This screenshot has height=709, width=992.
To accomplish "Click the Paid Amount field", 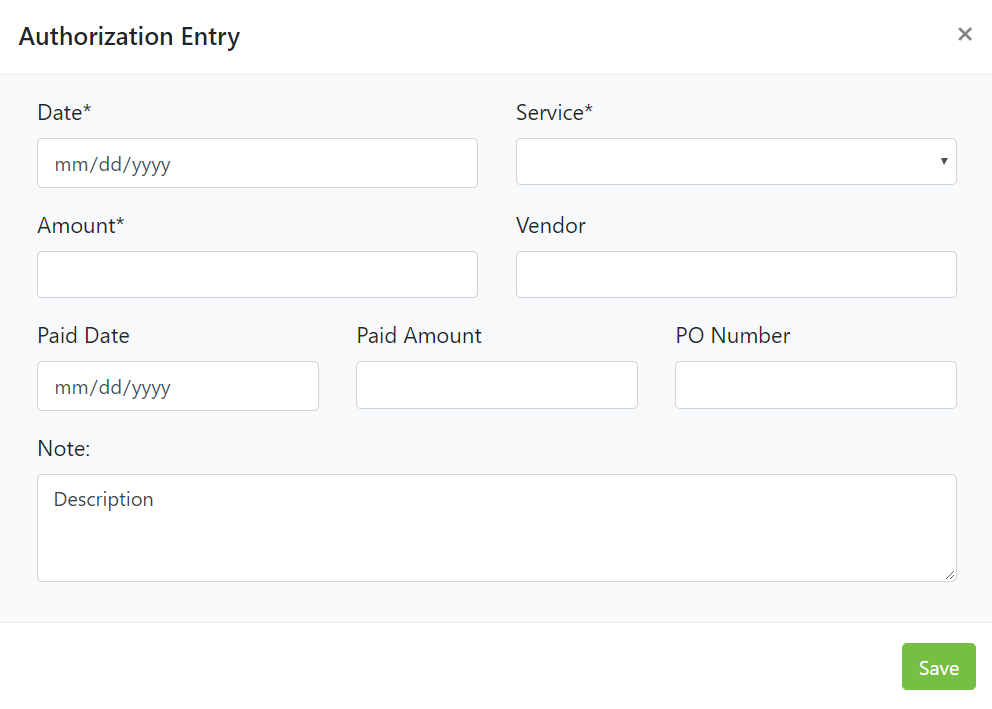I will 497,385.
